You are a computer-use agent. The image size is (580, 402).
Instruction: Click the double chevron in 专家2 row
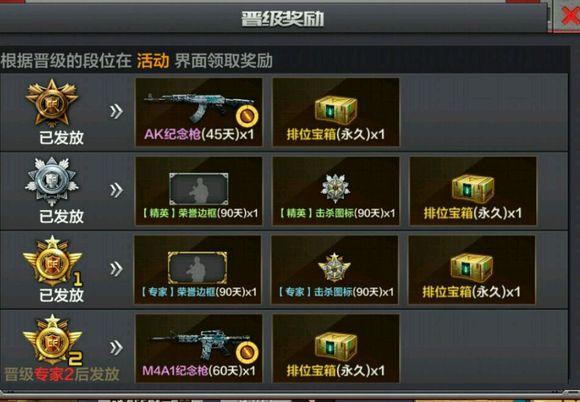click(x=116, y=348)
